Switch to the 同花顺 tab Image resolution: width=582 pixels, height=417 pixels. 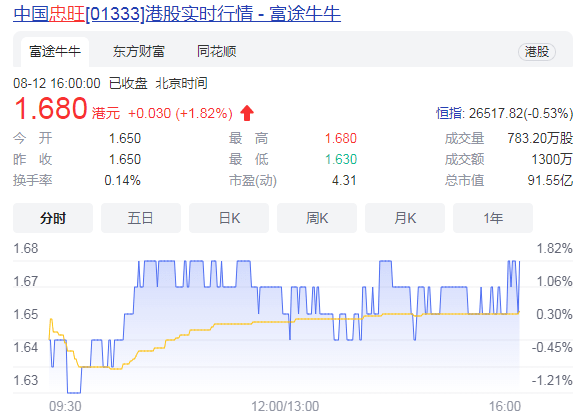tap(216, 52)
